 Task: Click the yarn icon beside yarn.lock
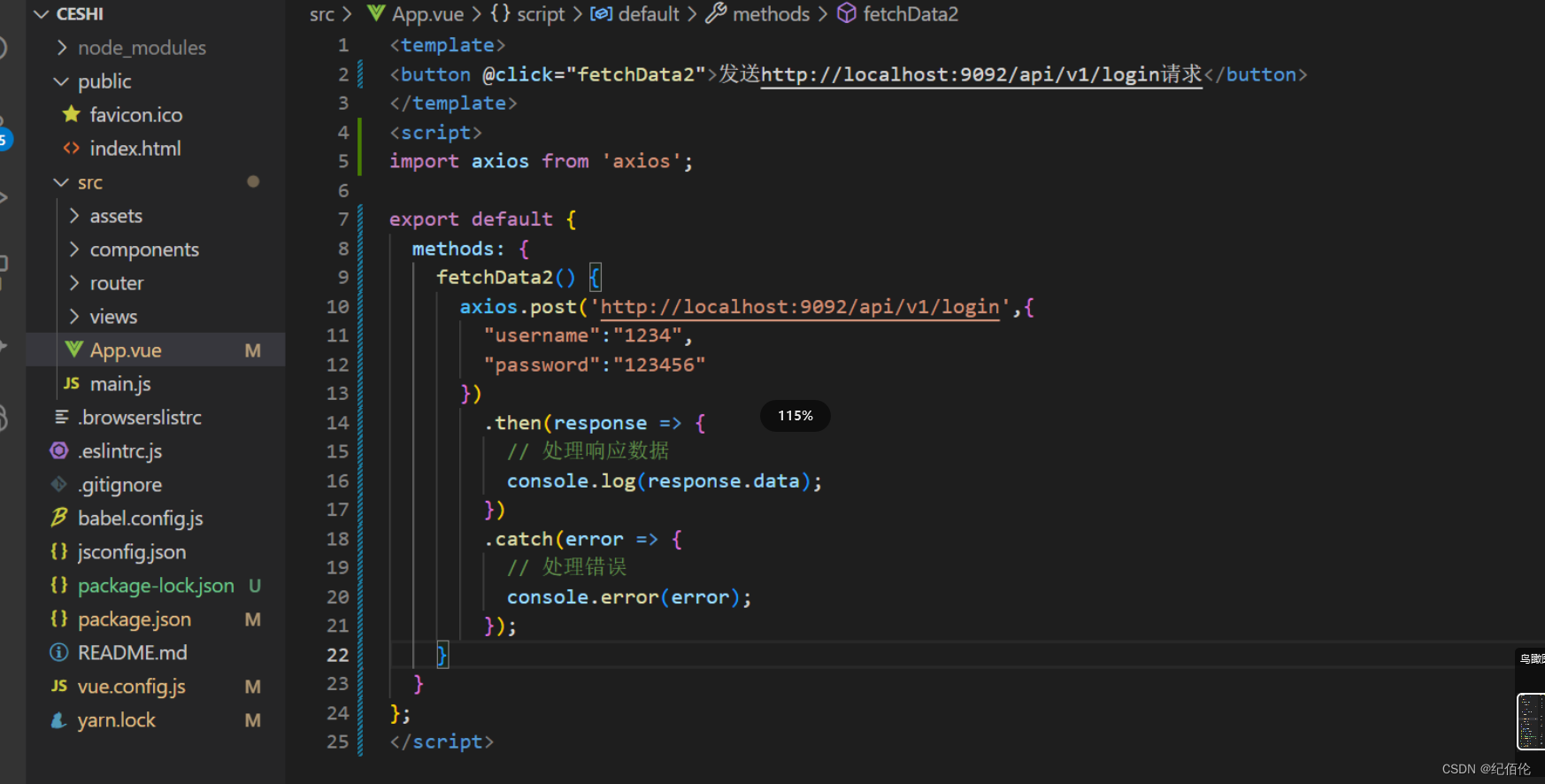pyautogui.click(x=59, y=719)
